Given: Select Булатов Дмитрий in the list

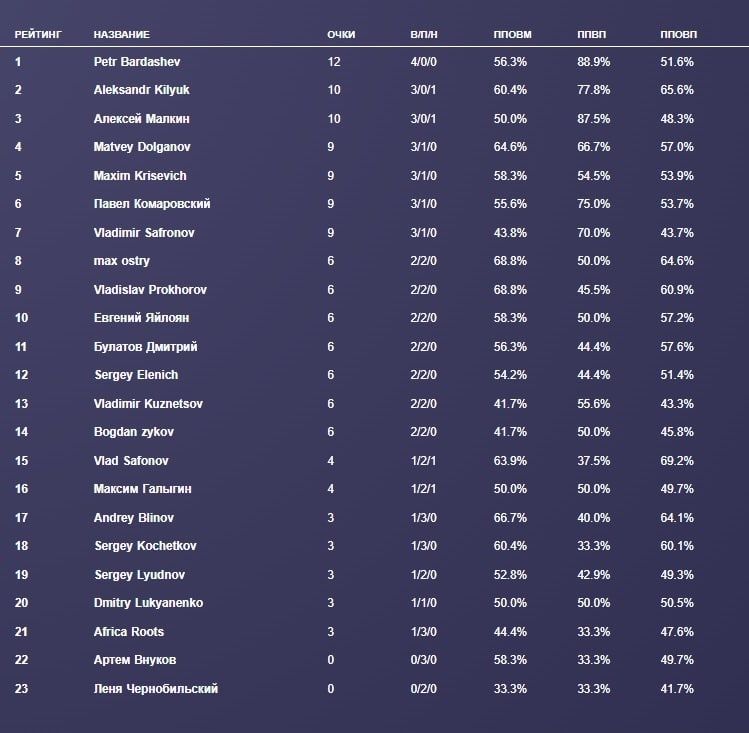Looking at the screenshot, I should click(145, 347).
